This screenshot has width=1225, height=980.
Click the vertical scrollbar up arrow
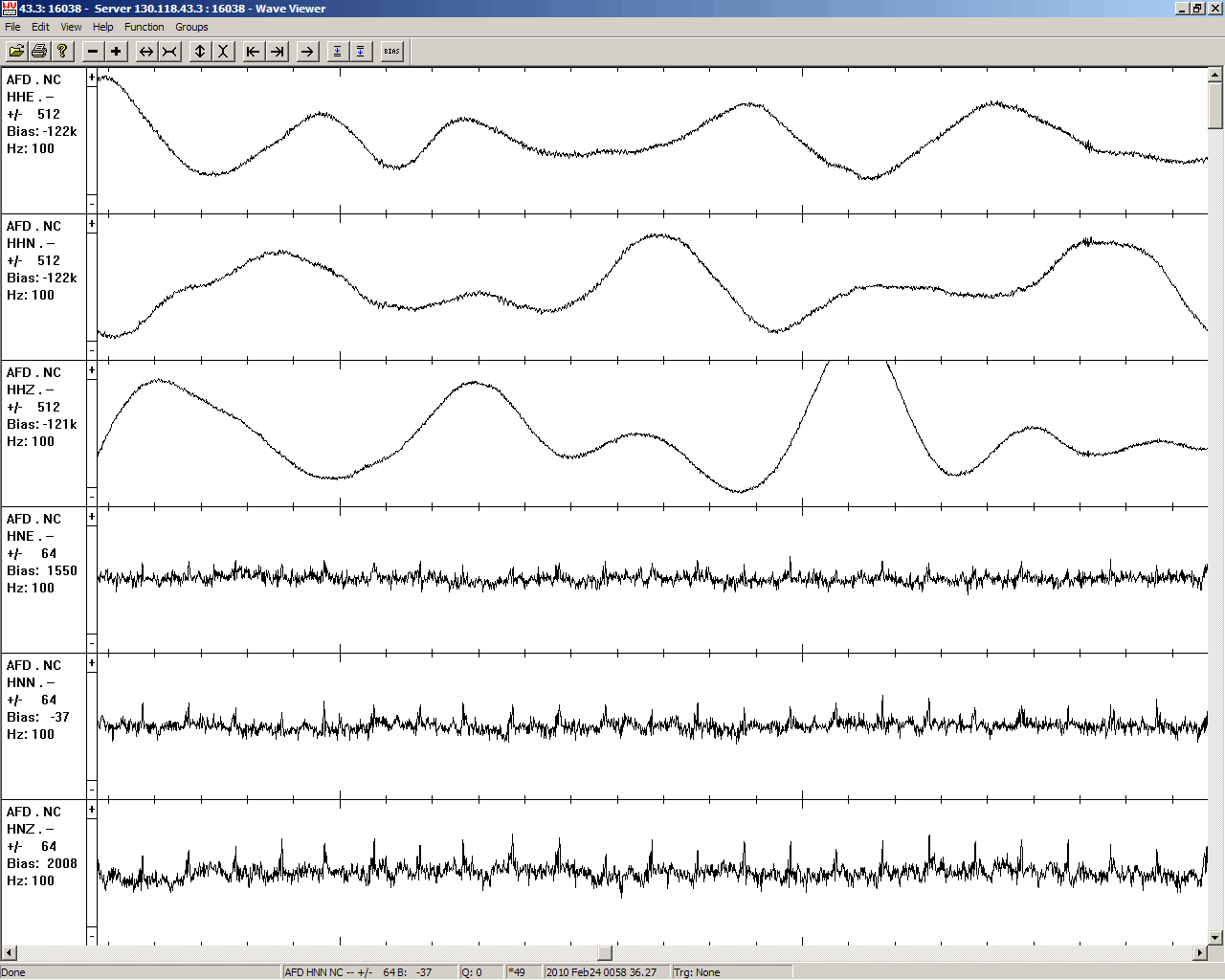[x=1215, y=75]
